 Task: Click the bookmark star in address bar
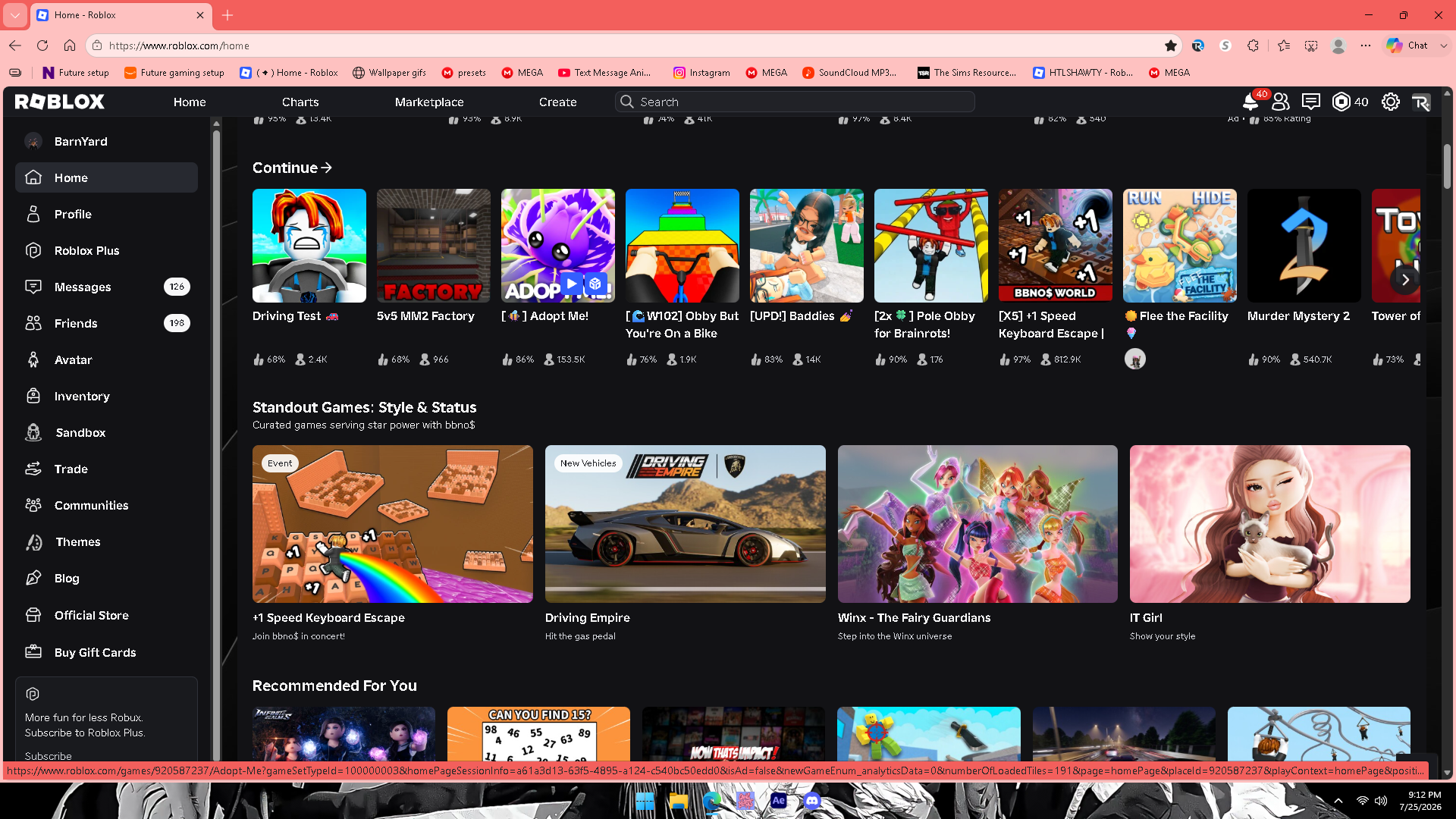1171,45
